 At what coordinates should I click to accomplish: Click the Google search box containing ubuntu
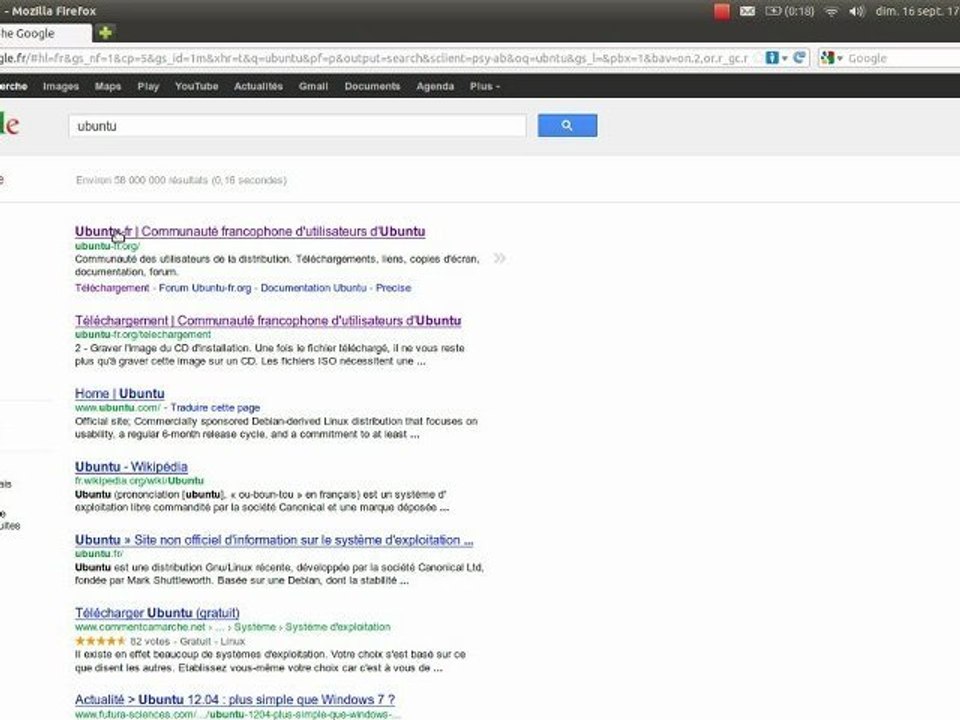coord(297,126)
